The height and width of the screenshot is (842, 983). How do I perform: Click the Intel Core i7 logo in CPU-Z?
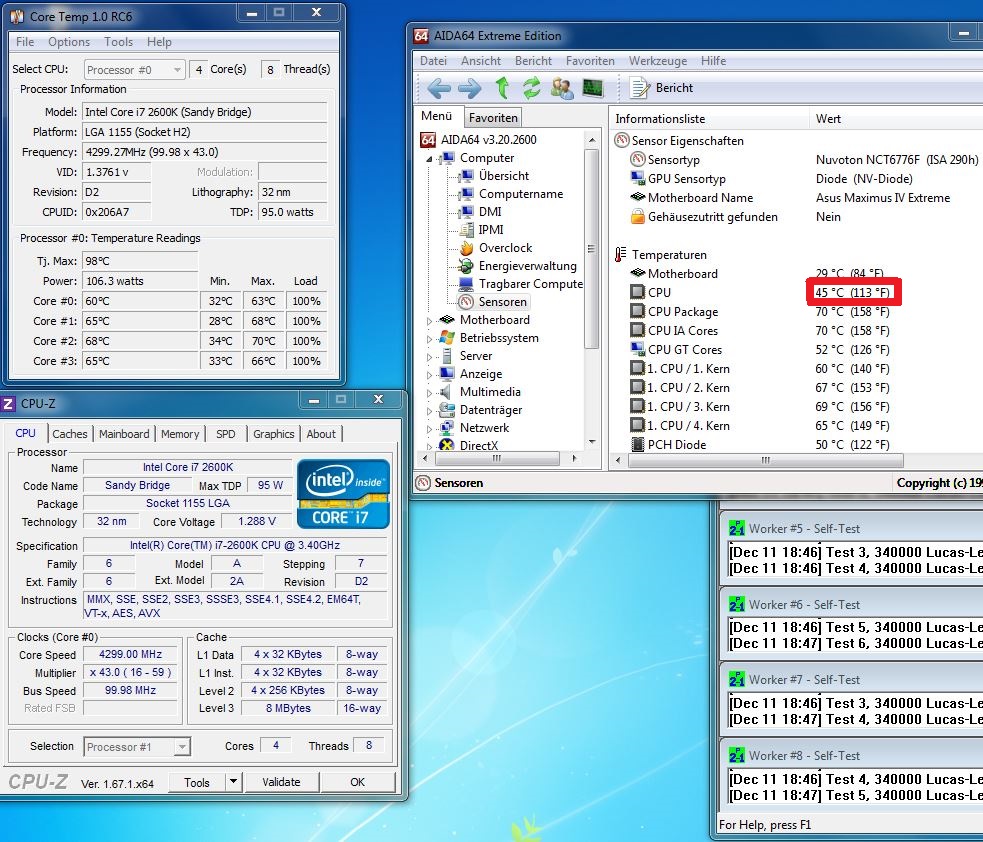[x=343, y=494]
